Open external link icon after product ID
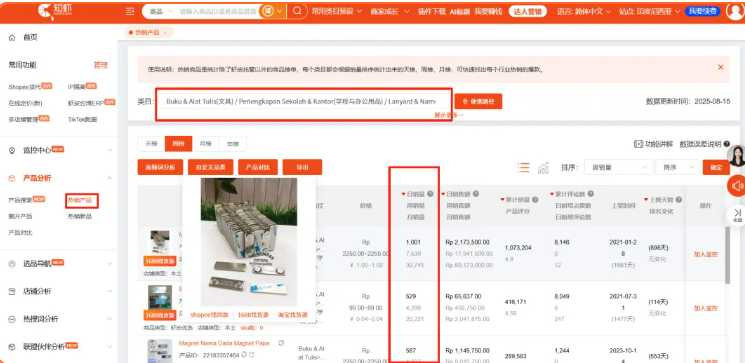The height and width of the screenshot is (363, 745). pyautogui.click(x=251, y=355)
